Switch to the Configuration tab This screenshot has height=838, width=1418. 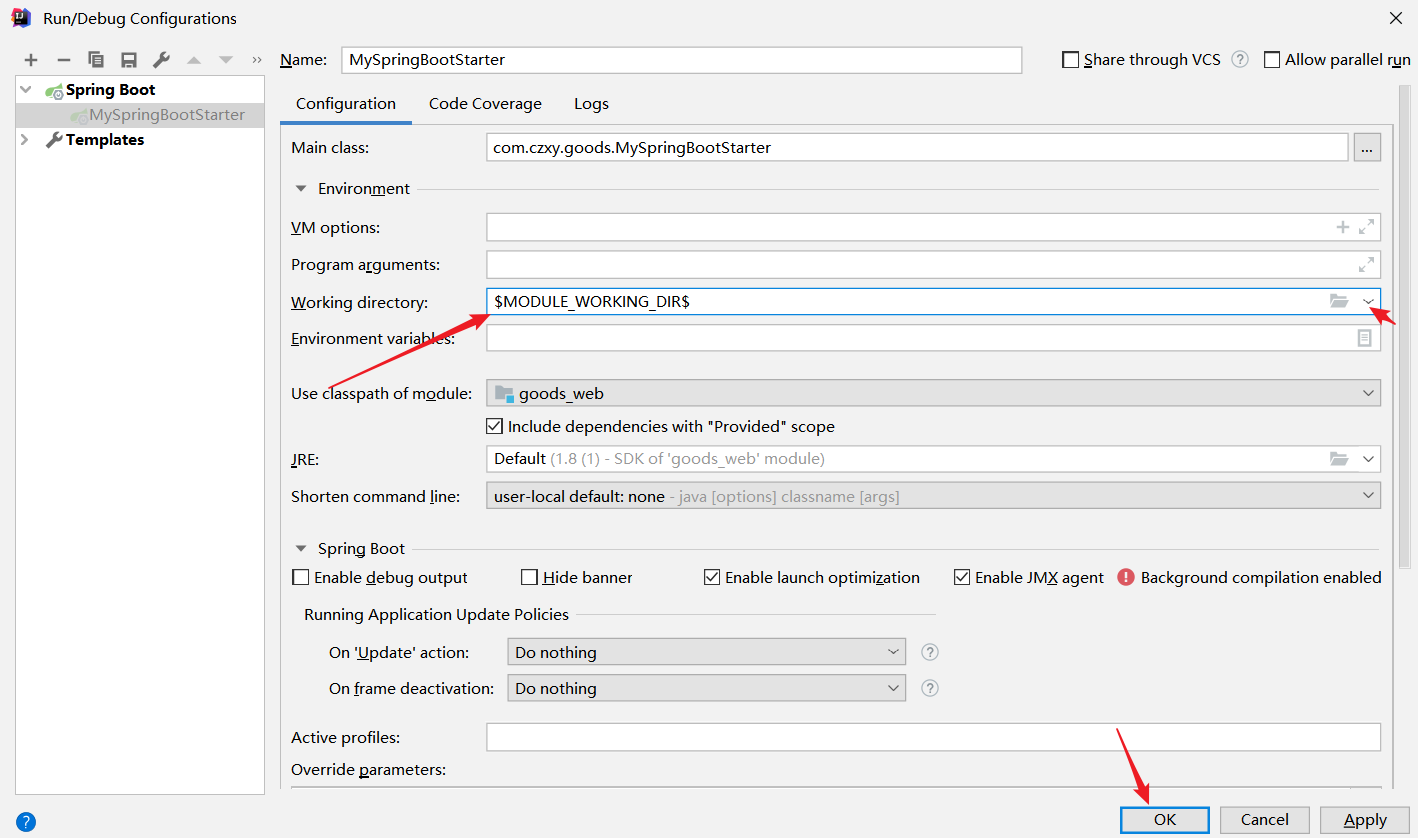[x=346, y=104]
